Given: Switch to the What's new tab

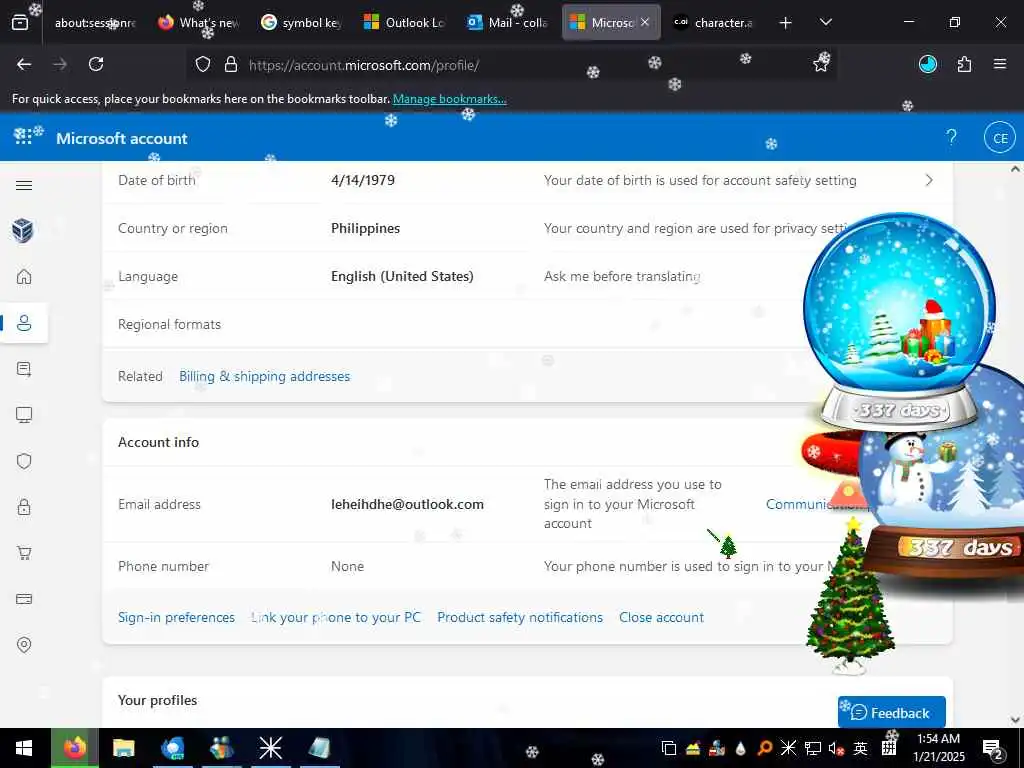Looking at the screenshot, I should pyautogui.click(x=199, y=23).
